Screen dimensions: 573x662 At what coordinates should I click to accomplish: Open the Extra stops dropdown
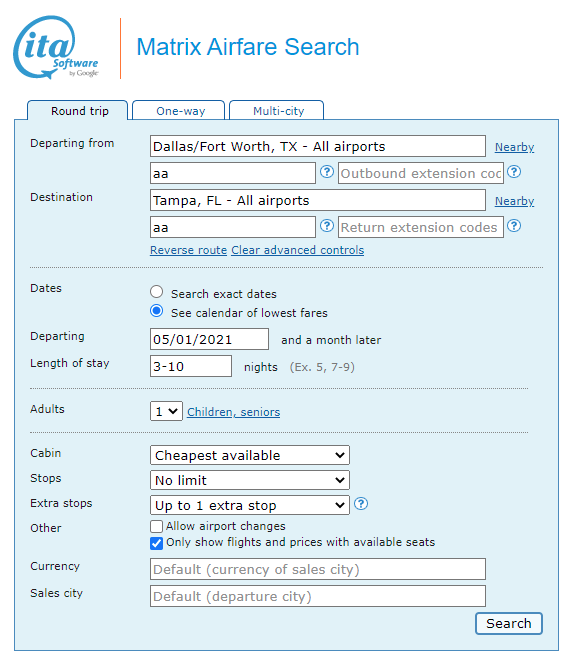point(250,505)
